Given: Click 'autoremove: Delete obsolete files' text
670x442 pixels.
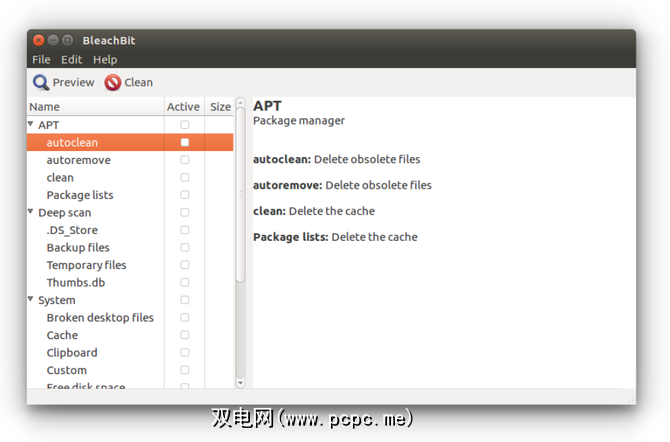Looking at the screenshot, I should click(342, 185).
